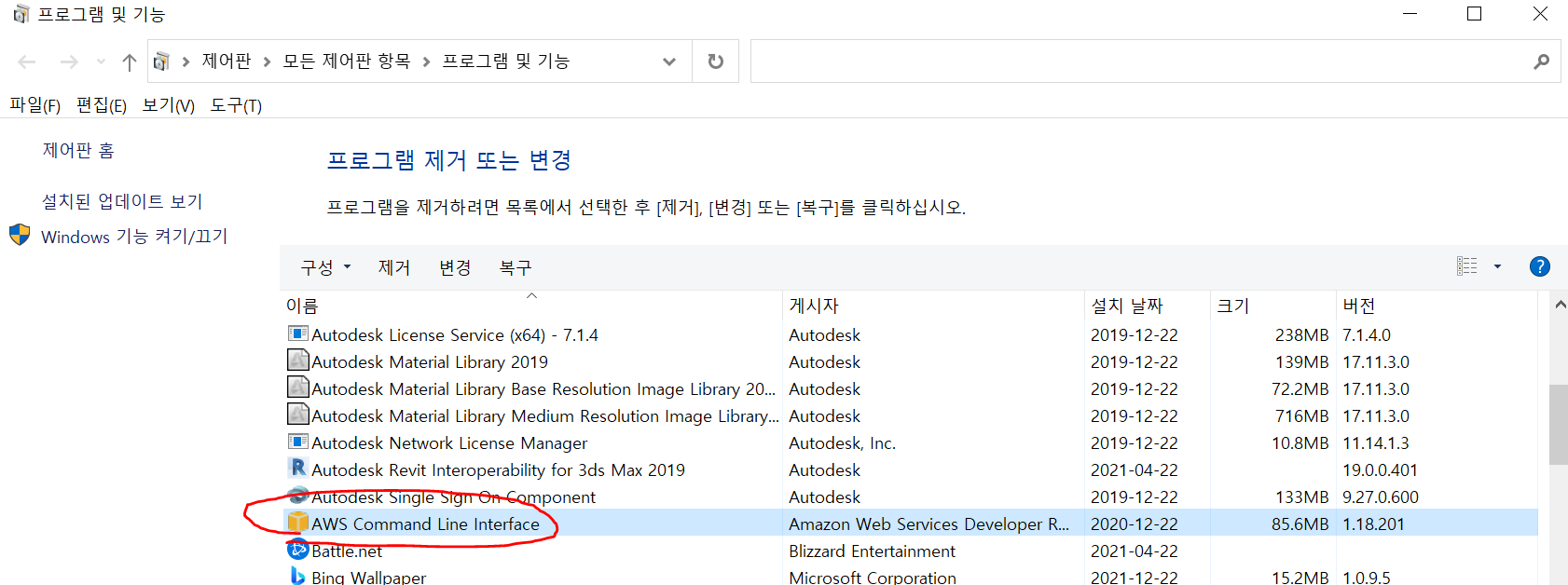The image size is (1568, 585).
Task: Open the help question mark icon
Action: 1540,266
